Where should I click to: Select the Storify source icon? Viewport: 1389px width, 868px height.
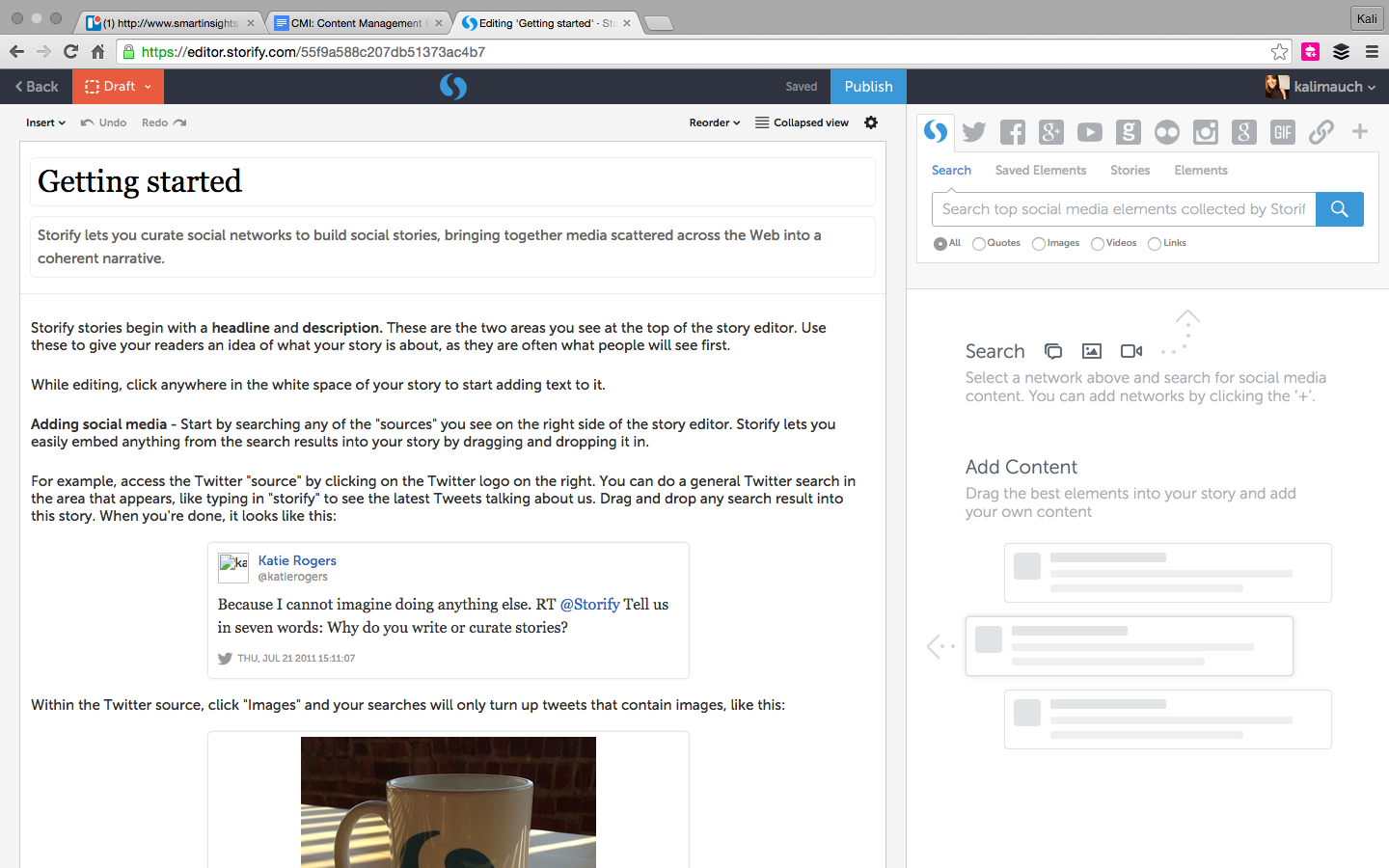[936, 131]
